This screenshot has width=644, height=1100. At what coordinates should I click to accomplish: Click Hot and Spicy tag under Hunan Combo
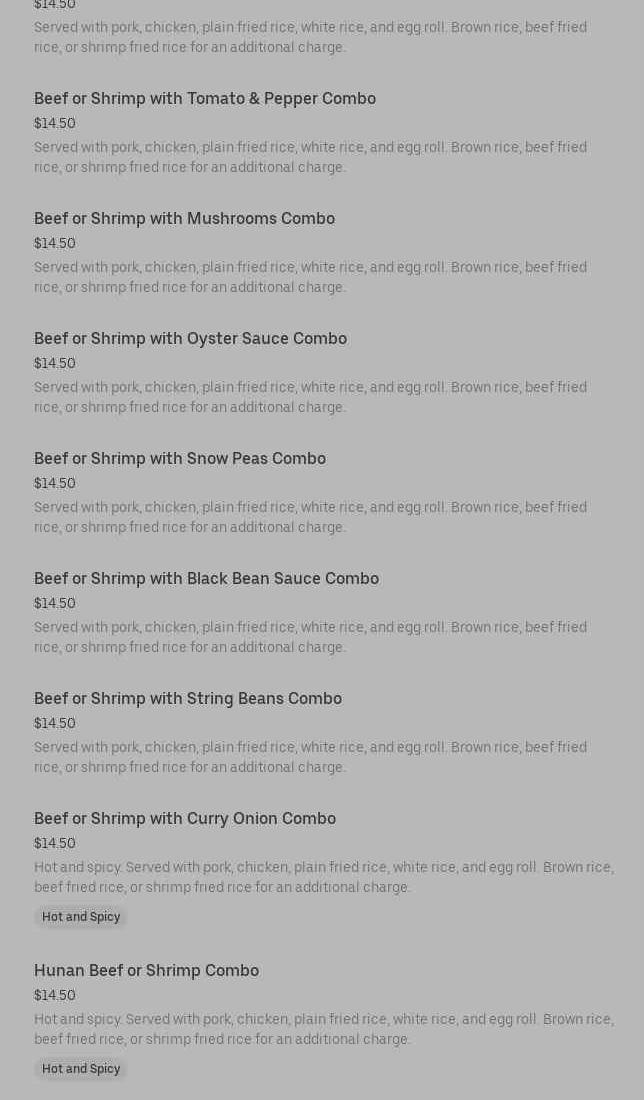[81, 1069]
